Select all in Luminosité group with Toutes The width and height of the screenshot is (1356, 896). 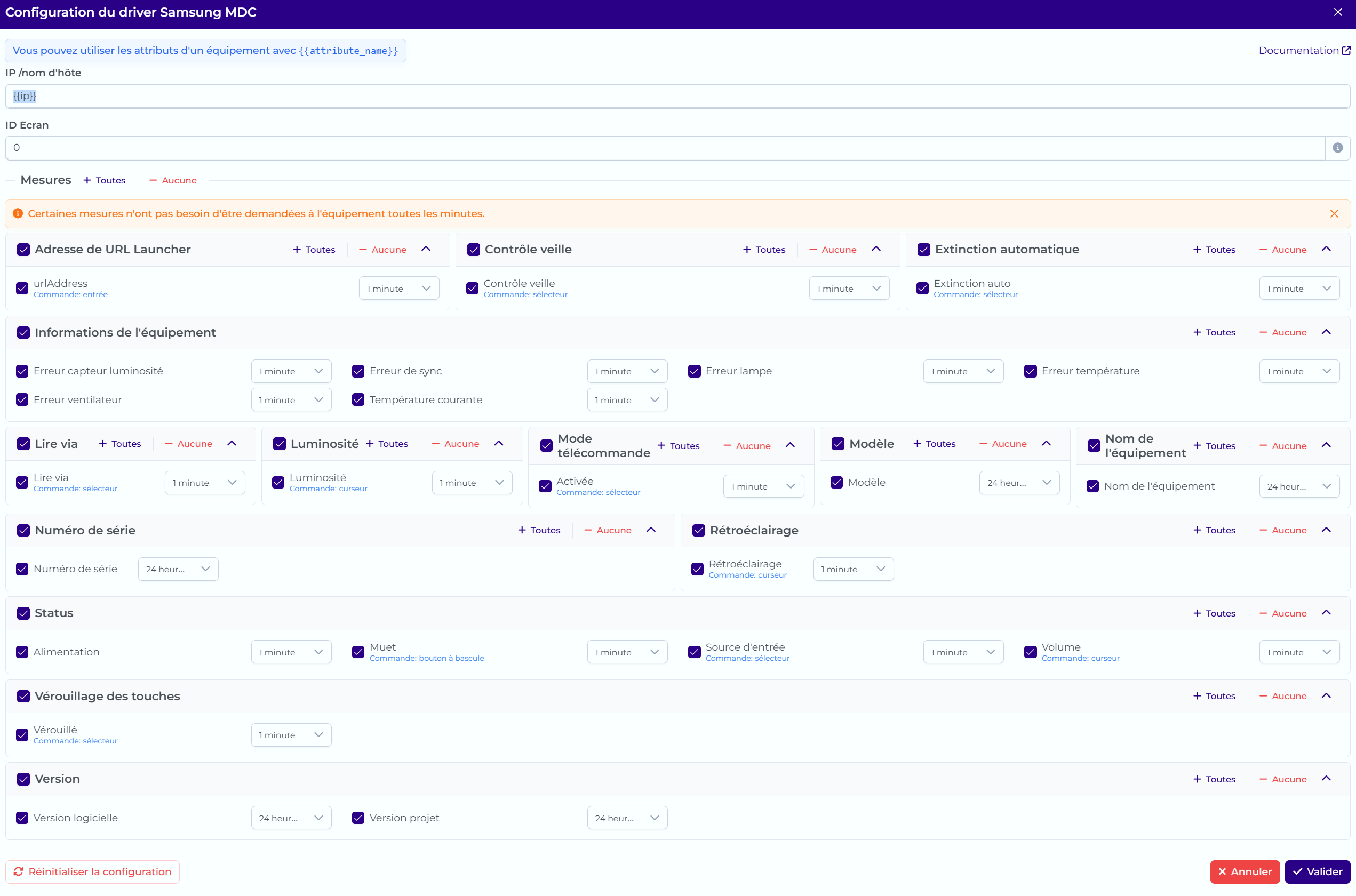(x=387, y=444)
